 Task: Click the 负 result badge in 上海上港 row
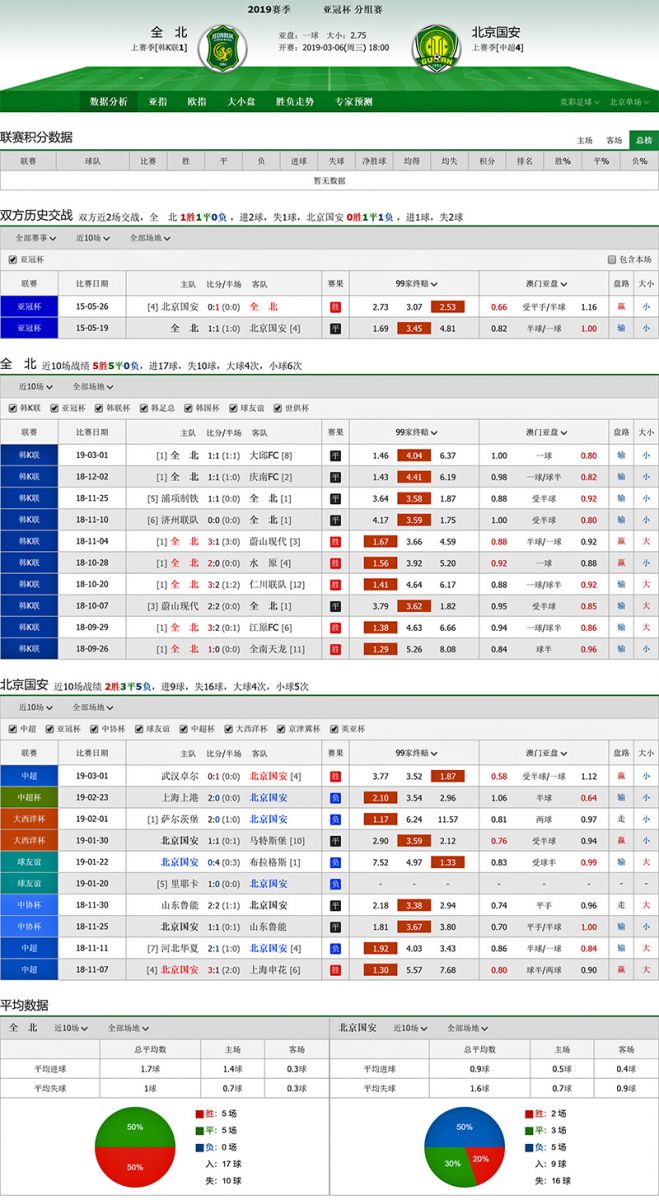[335, 798]
